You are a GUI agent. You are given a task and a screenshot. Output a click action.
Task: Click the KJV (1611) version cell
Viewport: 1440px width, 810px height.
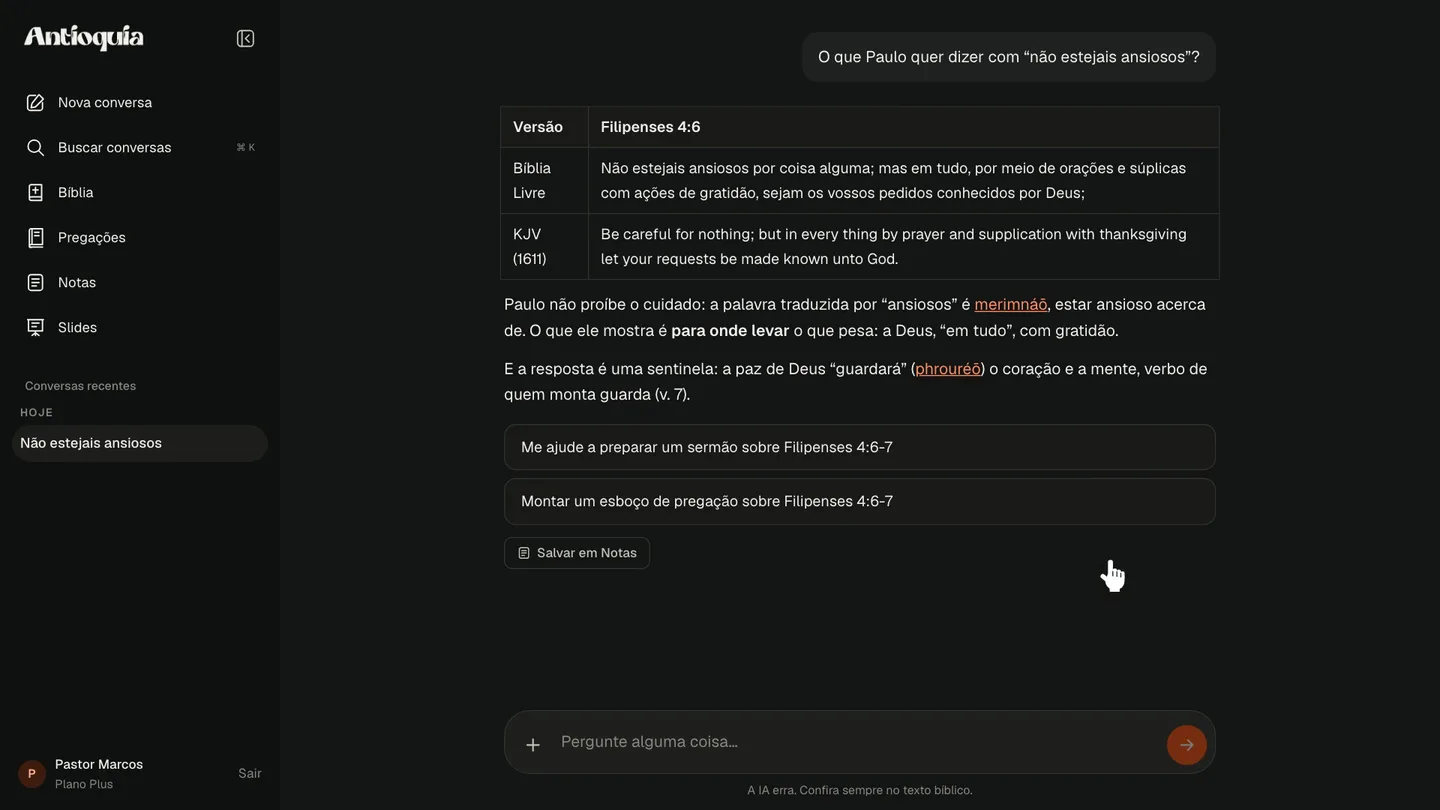click(544, 247)
